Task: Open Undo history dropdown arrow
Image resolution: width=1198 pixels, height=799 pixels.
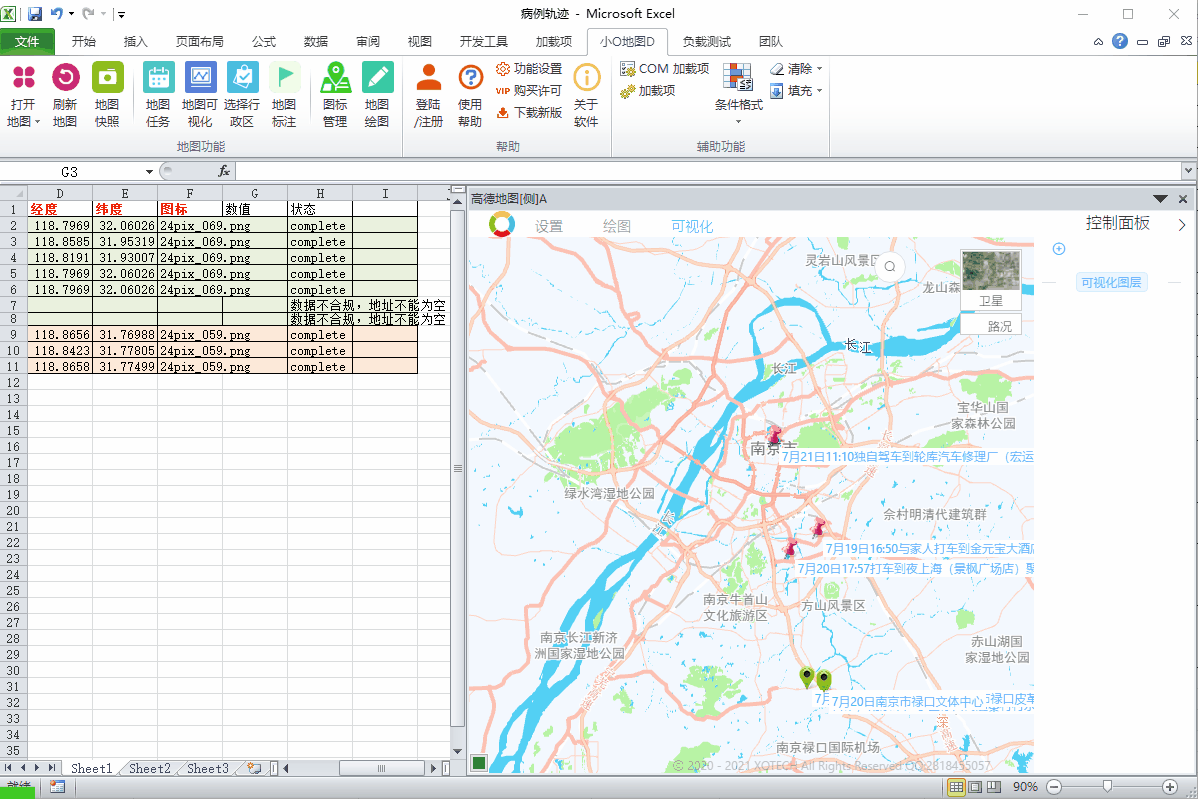Action: click(x=72, y=14)
